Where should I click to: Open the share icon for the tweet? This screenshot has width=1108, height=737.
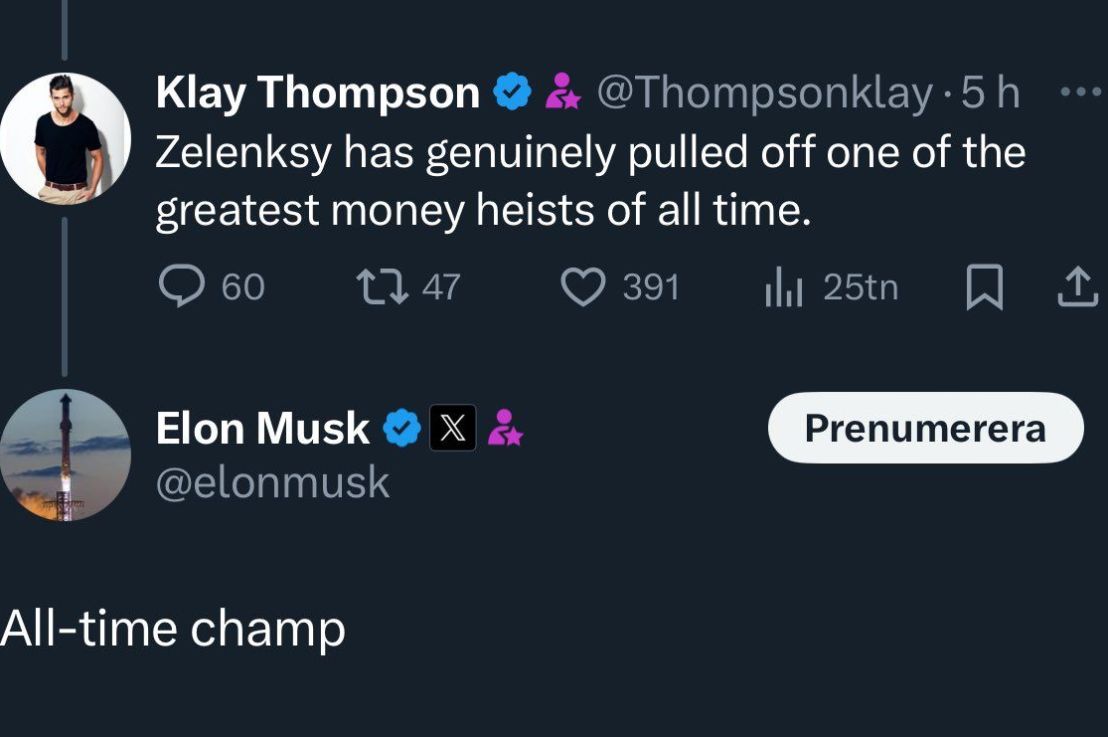coord(1077,287)
